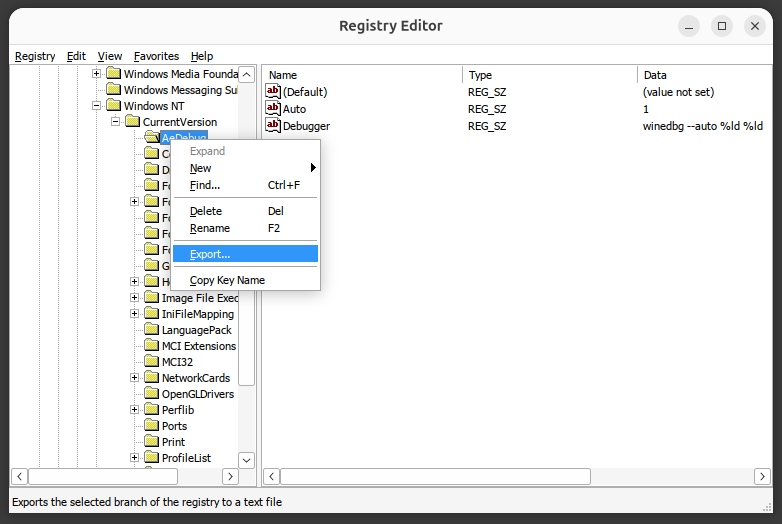782x524 pixels.
Task: Click the Windows NT folder icon
Action: (114, 106)
